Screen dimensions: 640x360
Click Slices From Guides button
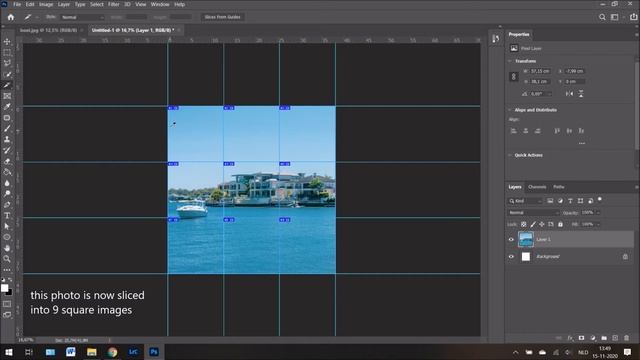tap(222, 17)
